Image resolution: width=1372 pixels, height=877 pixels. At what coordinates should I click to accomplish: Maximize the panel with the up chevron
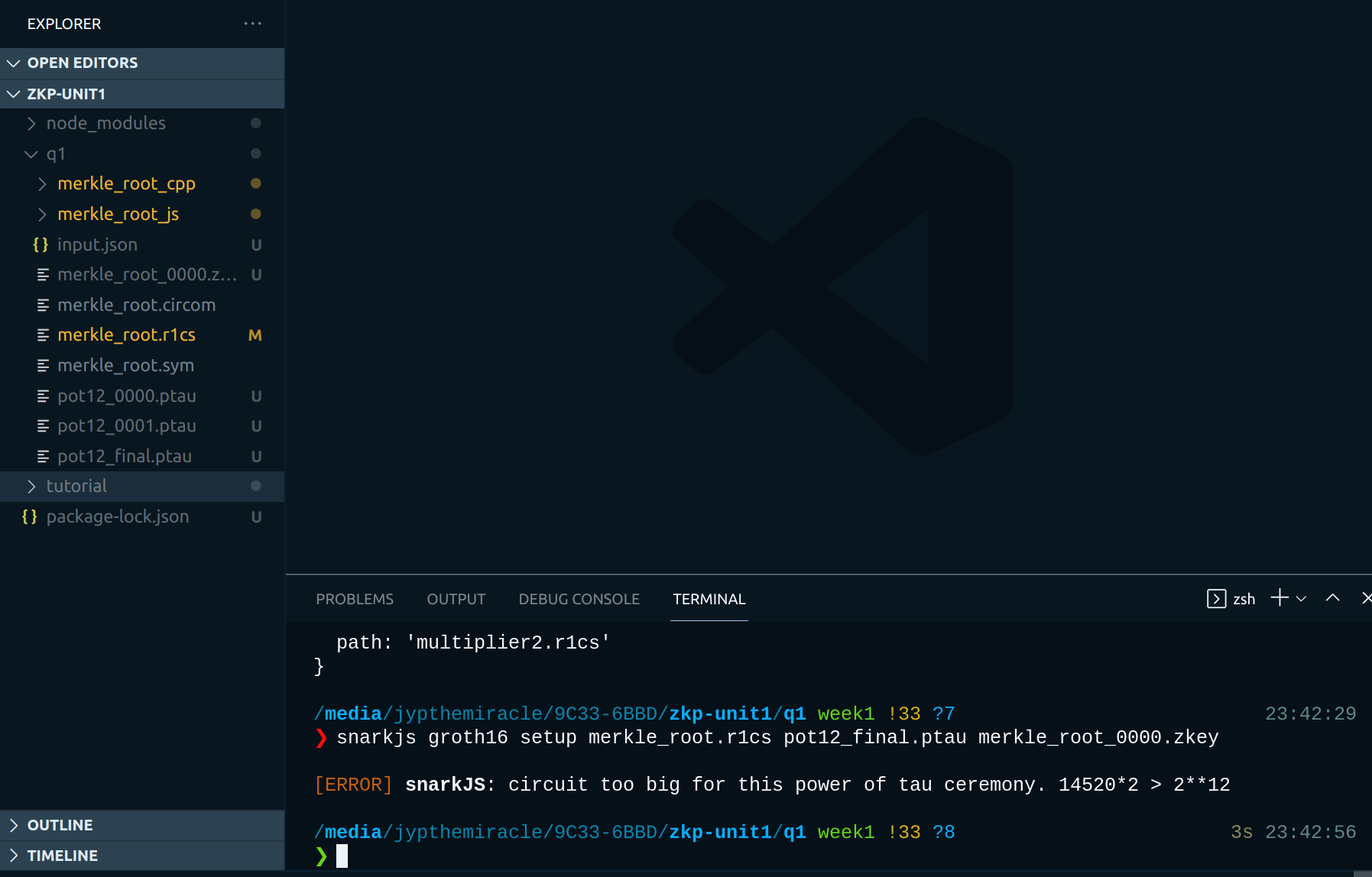[1332, 598]
